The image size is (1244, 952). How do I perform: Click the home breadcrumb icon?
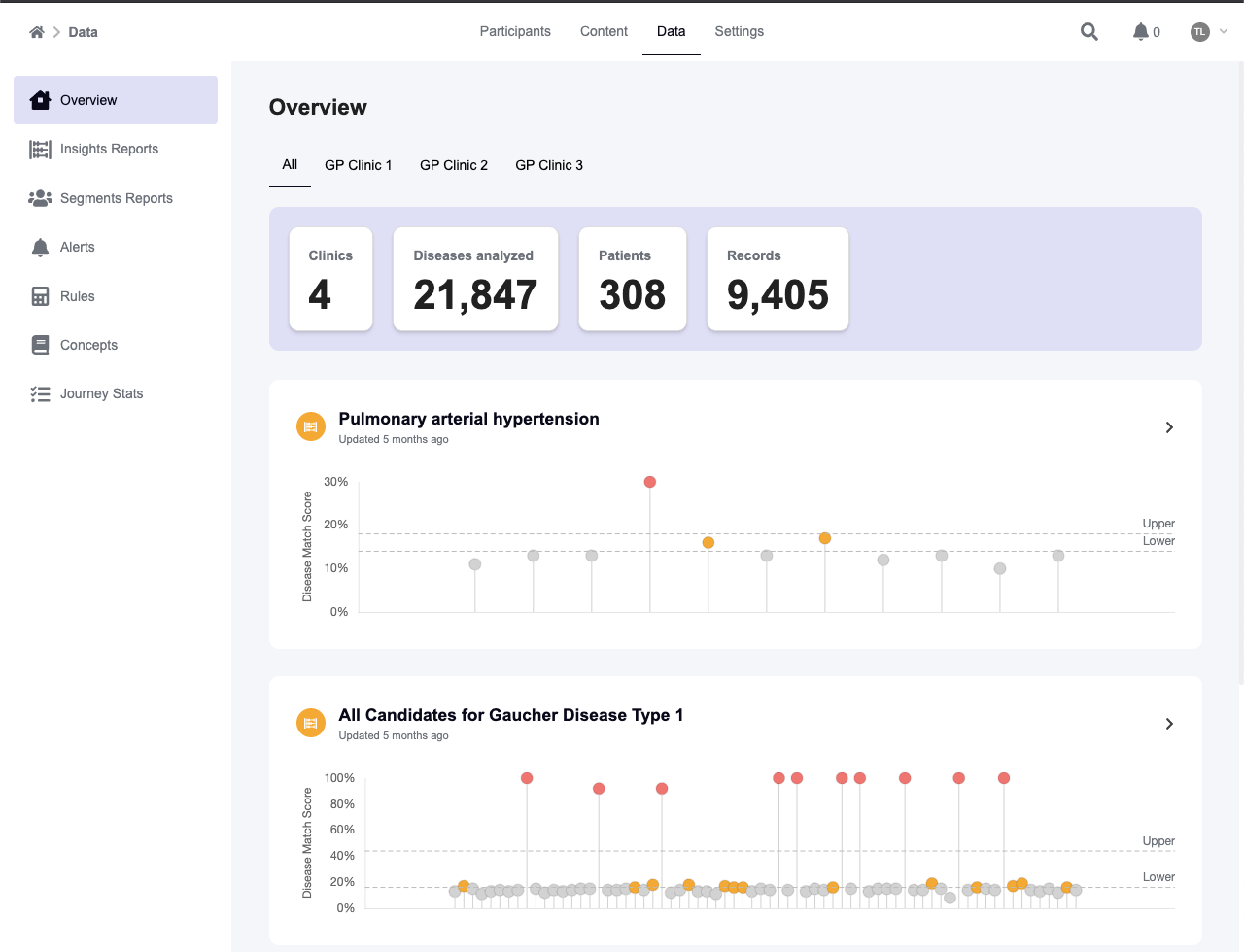(37, 32)
